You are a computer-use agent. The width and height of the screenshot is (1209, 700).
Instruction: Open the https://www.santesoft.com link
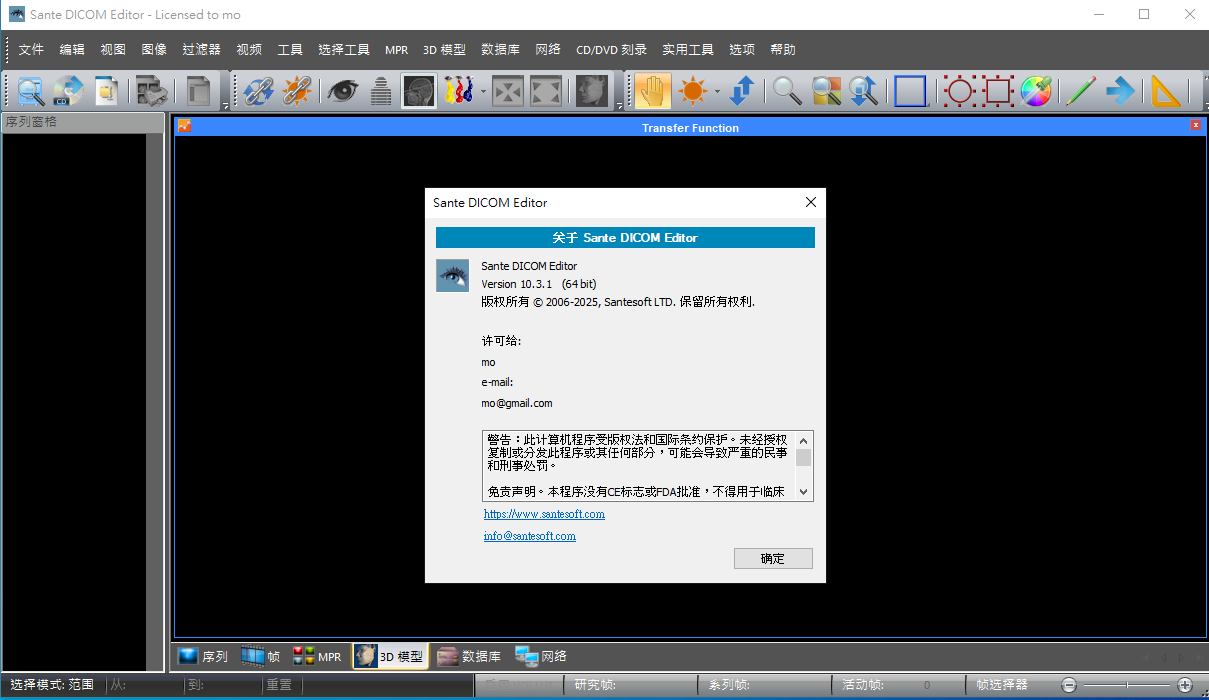point(544,514)
